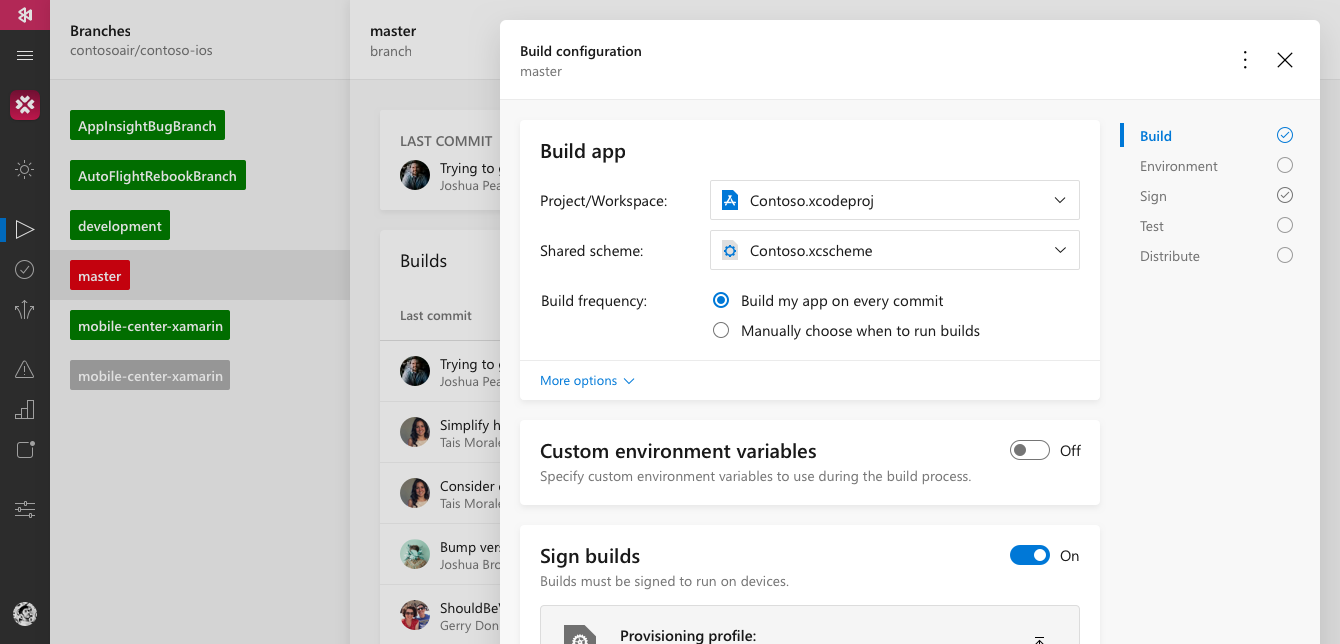The image size is (1340, 644).
Task: Open the three-dot more options menu
Action: point(1245,60)
